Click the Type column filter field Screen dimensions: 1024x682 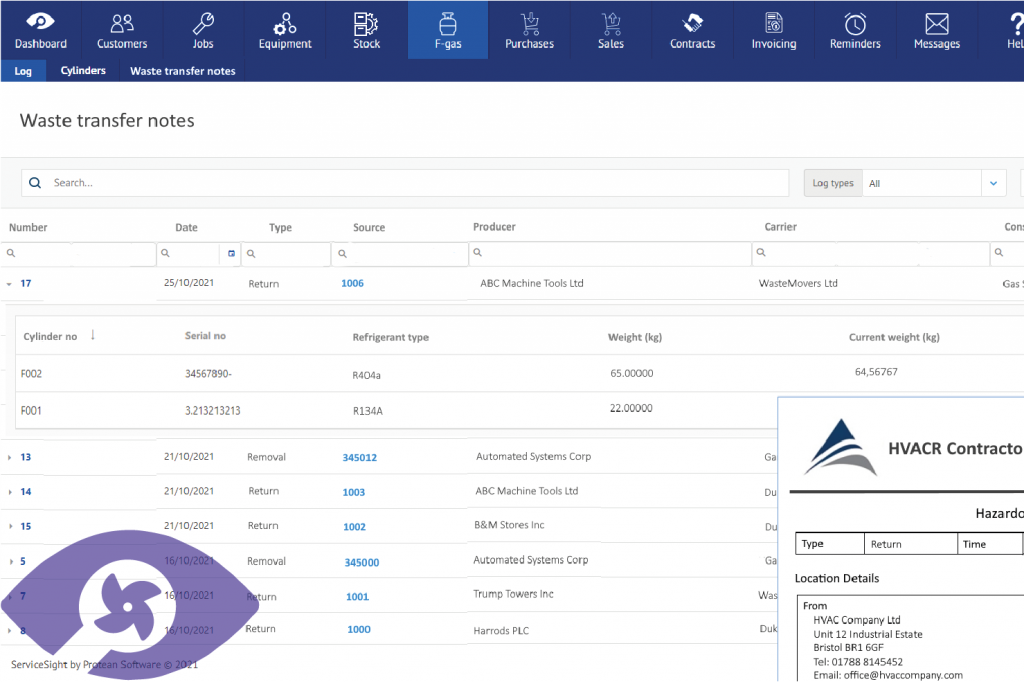286,253
